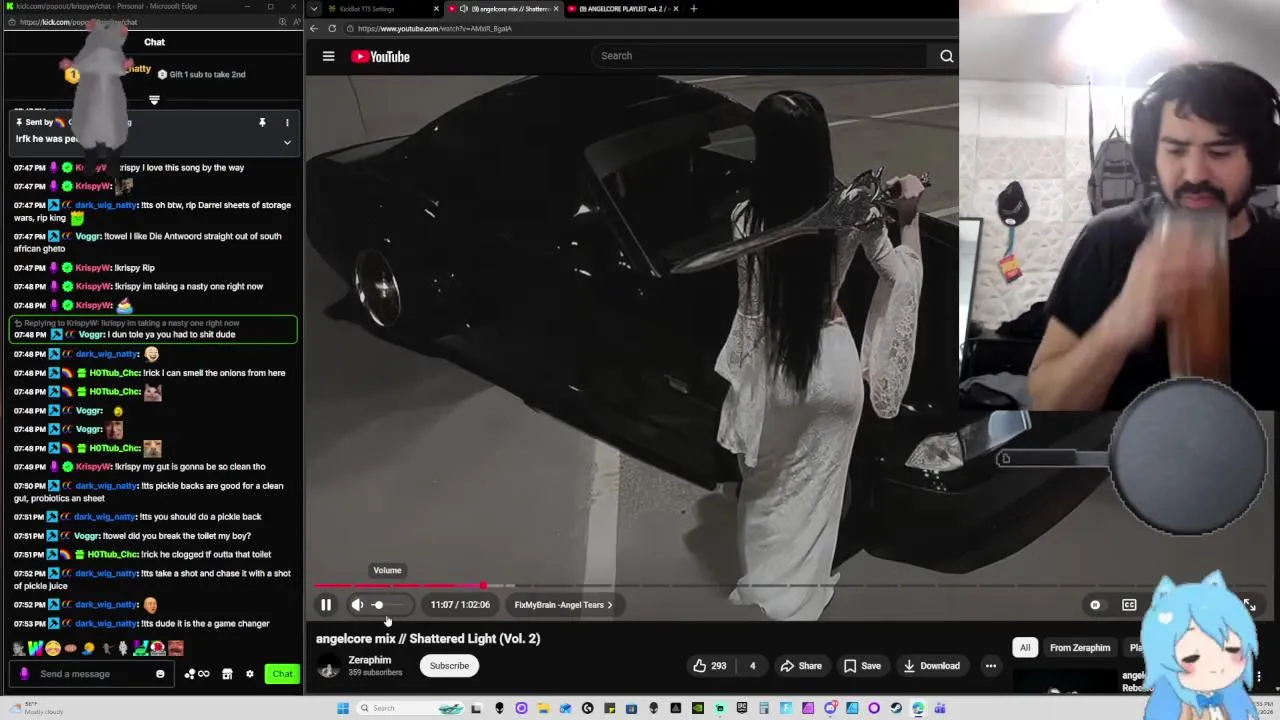Open chapter FixMyBrain - Angel Tears

pyautogui.click(x=563, y=605)
